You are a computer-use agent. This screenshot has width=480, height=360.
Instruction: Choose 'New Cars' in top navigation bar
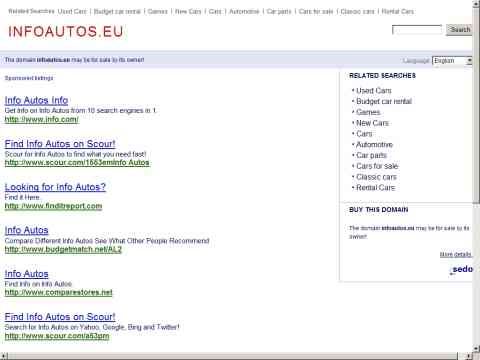click(x=188, y=11)
